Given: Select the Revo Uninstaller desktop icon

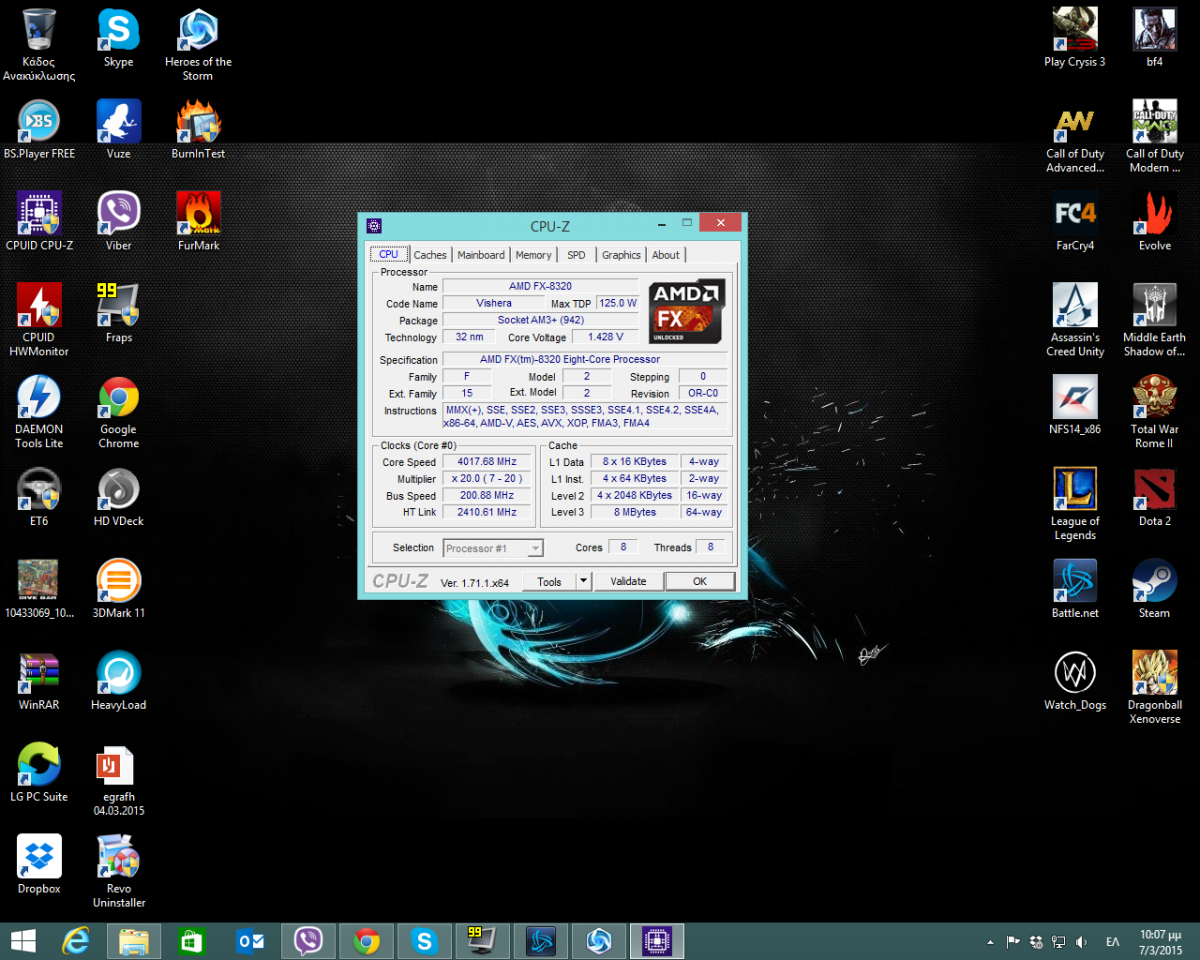Looking at the screenshot, I should (x=119, y=872).
